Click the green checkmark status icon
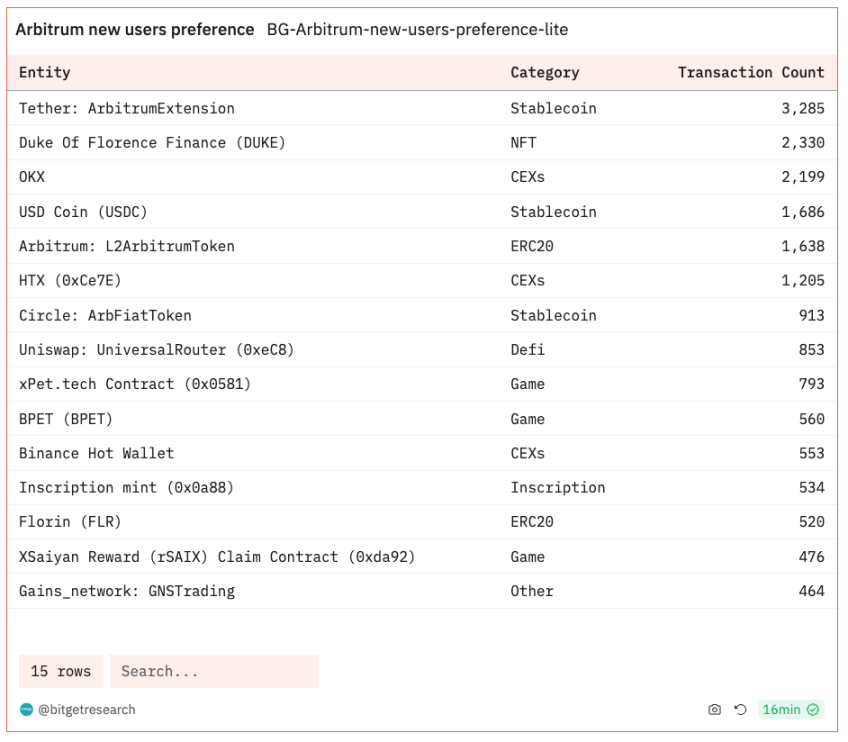The image size is (848, 742). [x=813, y=710]
